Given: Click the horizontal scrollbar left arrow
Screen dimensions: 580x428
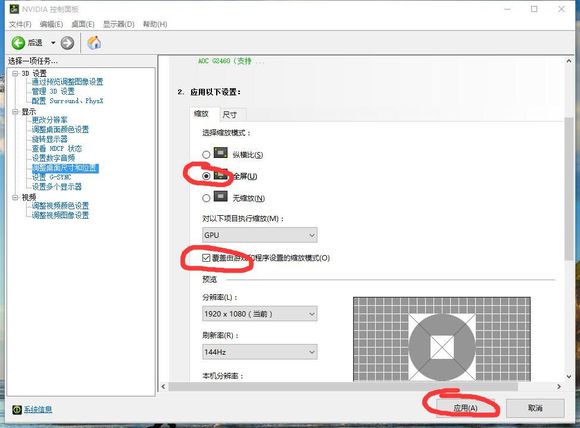Looking at the screenshot, I should coord(163,387).
